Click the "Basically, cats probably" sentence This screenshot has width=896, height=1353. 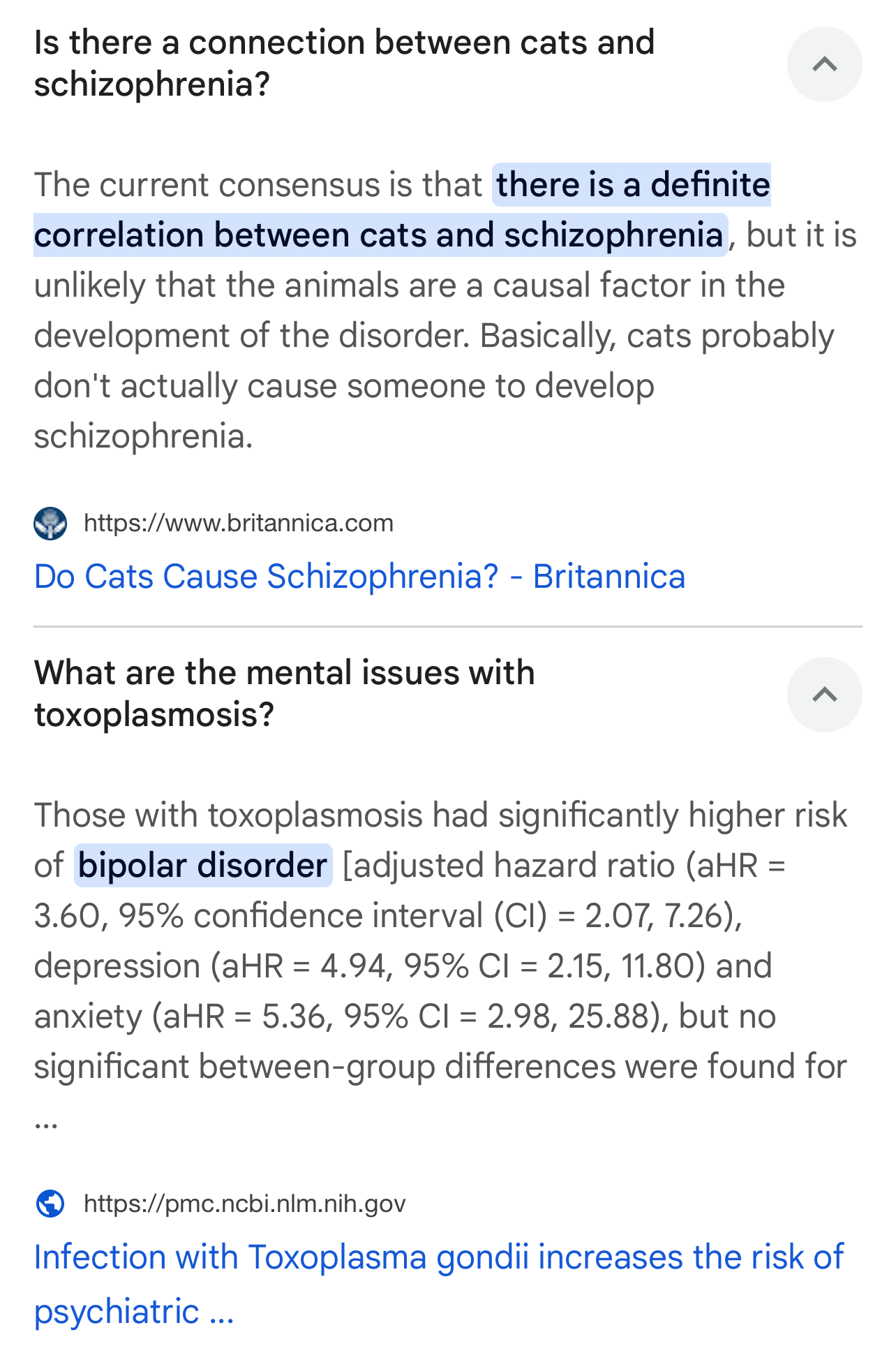click(656, 336)
